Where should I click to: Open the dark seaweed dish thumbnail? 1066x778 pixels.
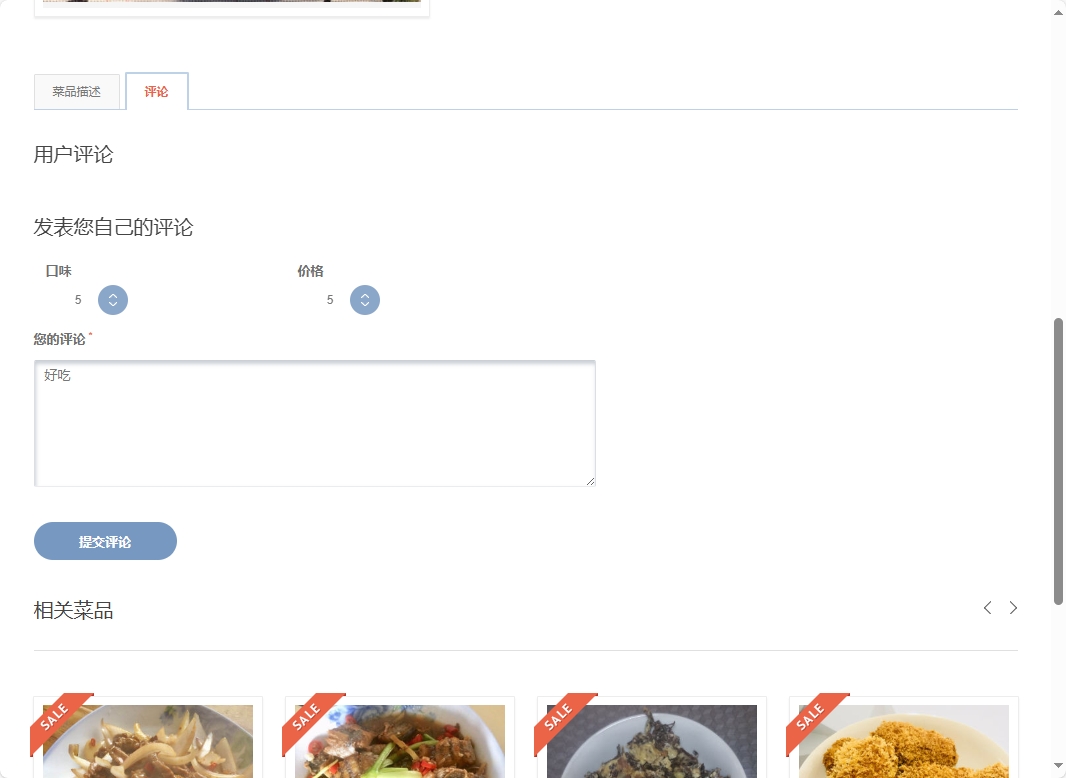[652, 741]
